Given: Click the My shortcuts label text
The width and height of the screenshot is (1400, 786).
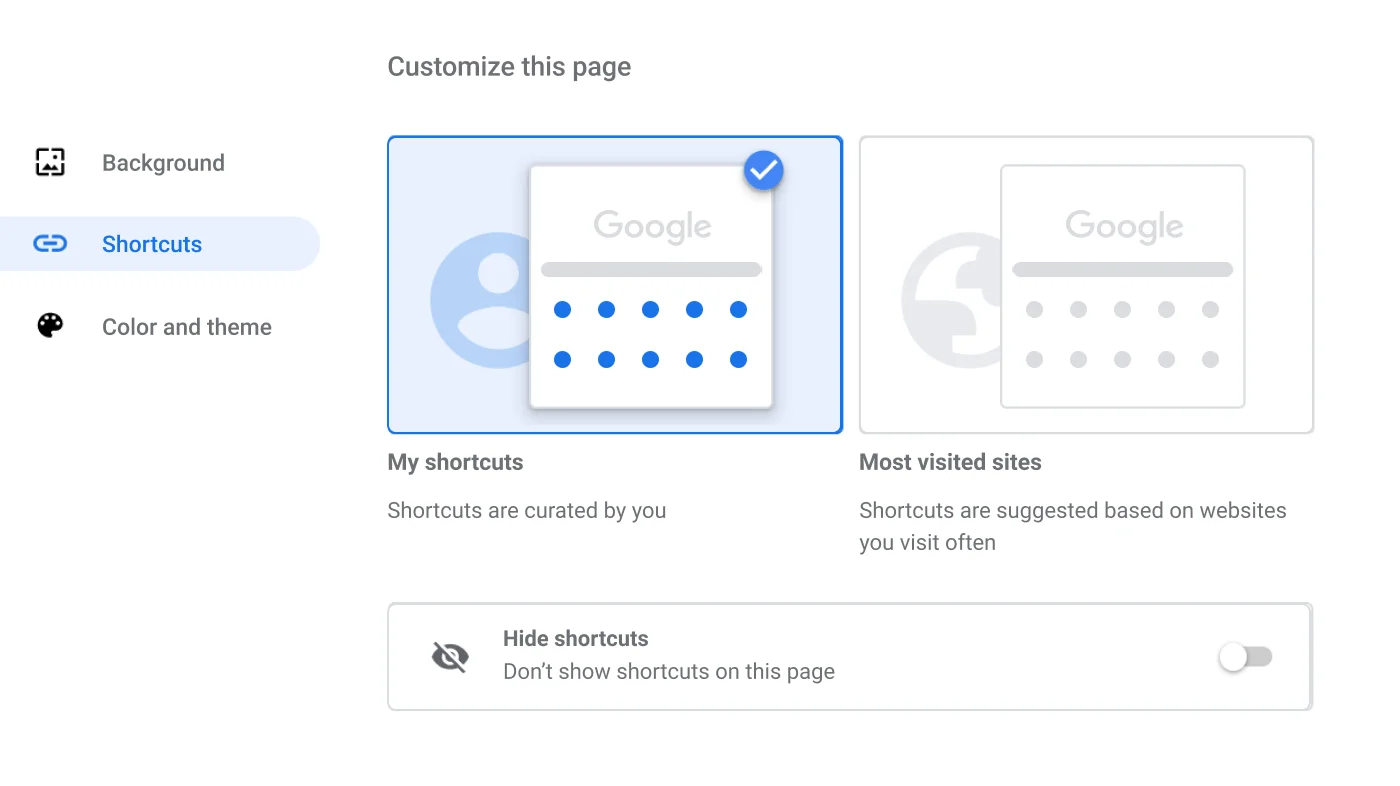Looking at the screenshot, I should click(x=455, y=462).
